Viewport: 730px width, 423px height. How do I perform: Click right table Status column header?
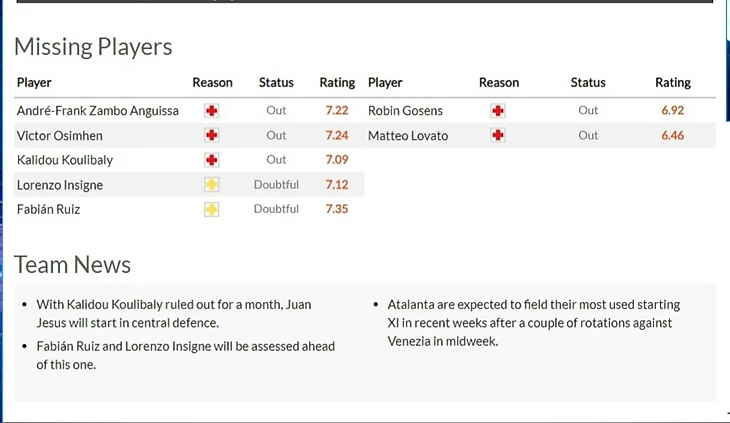pos(588,82)
